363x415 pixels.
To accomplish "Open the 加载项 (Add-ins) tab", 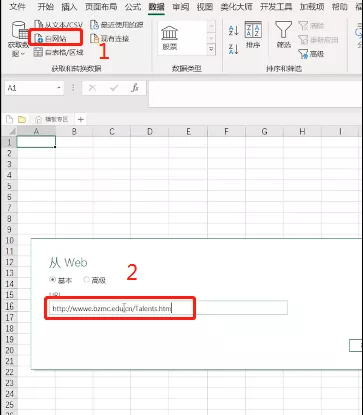I will 312,6.
